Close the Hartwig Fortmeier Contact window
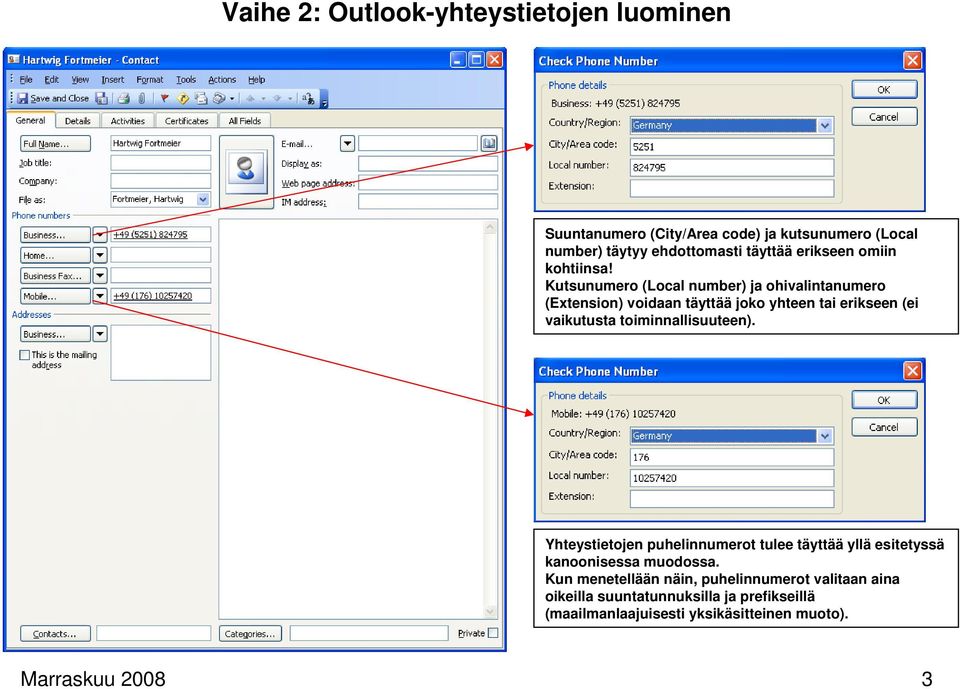960x689 pixels. pos(494,59)
